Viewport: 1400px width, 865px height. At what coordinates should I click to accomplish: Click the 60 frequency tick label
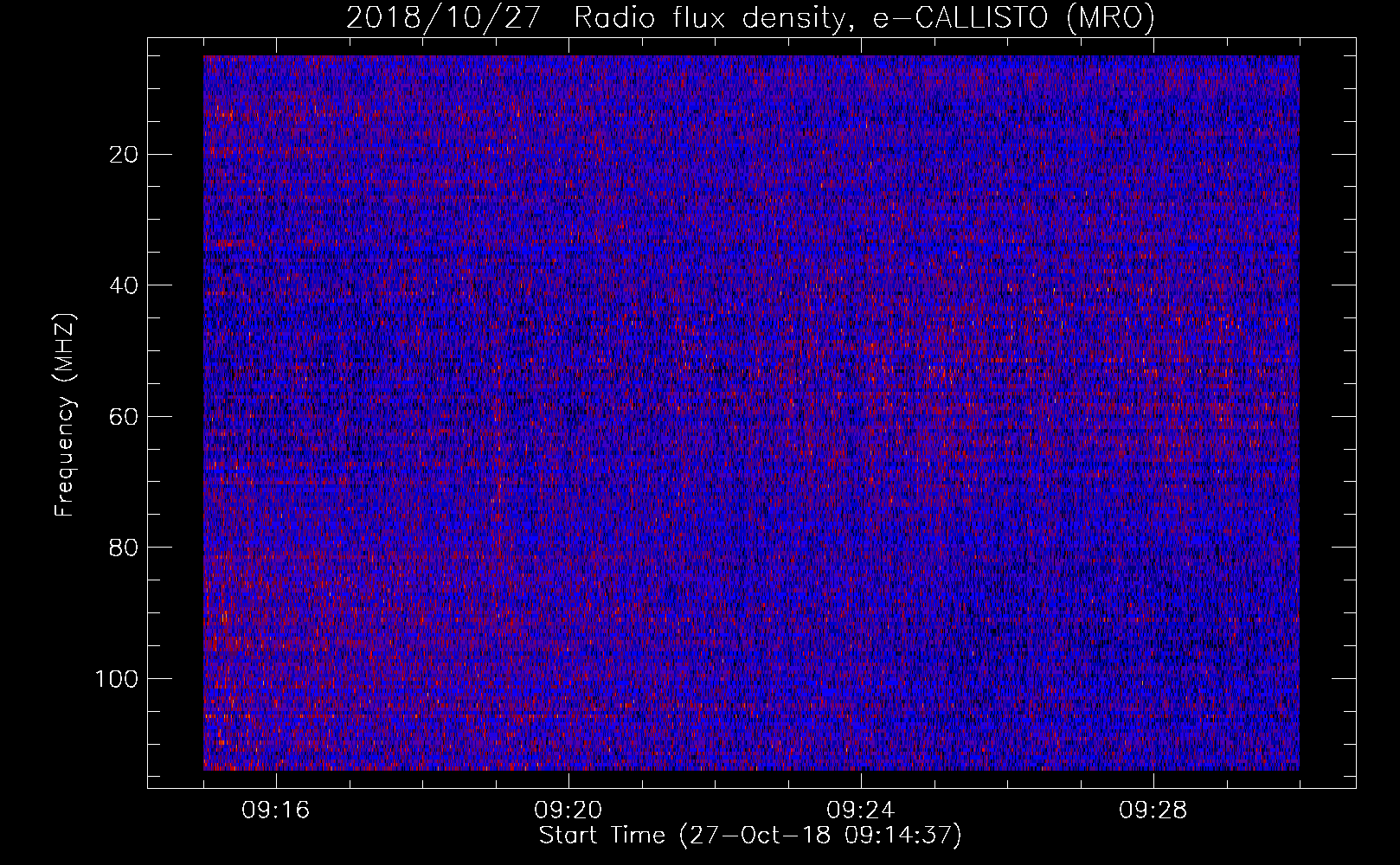(125, 417)
